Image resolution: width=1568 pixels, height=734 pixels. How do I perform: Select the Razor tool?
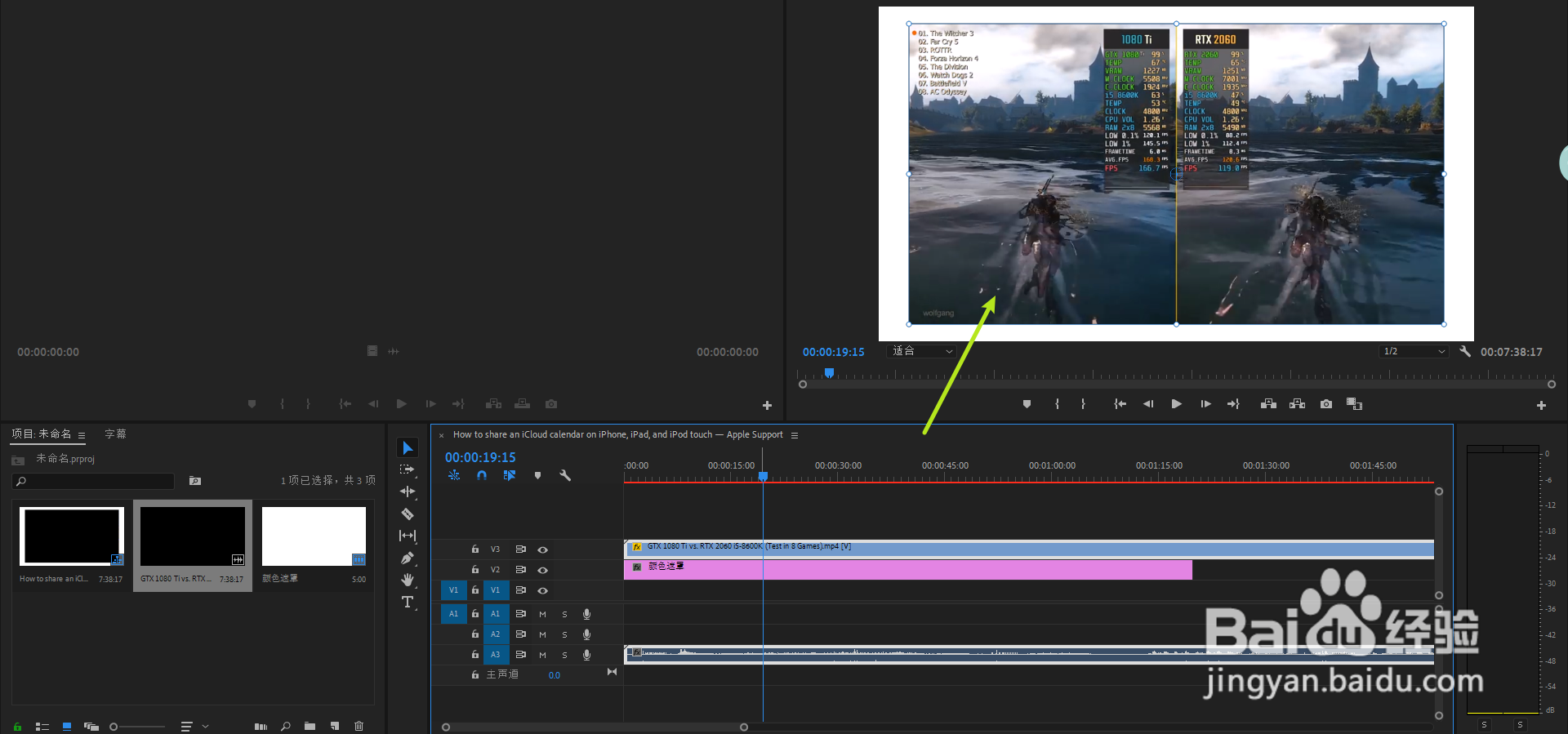tap(408, 514)
